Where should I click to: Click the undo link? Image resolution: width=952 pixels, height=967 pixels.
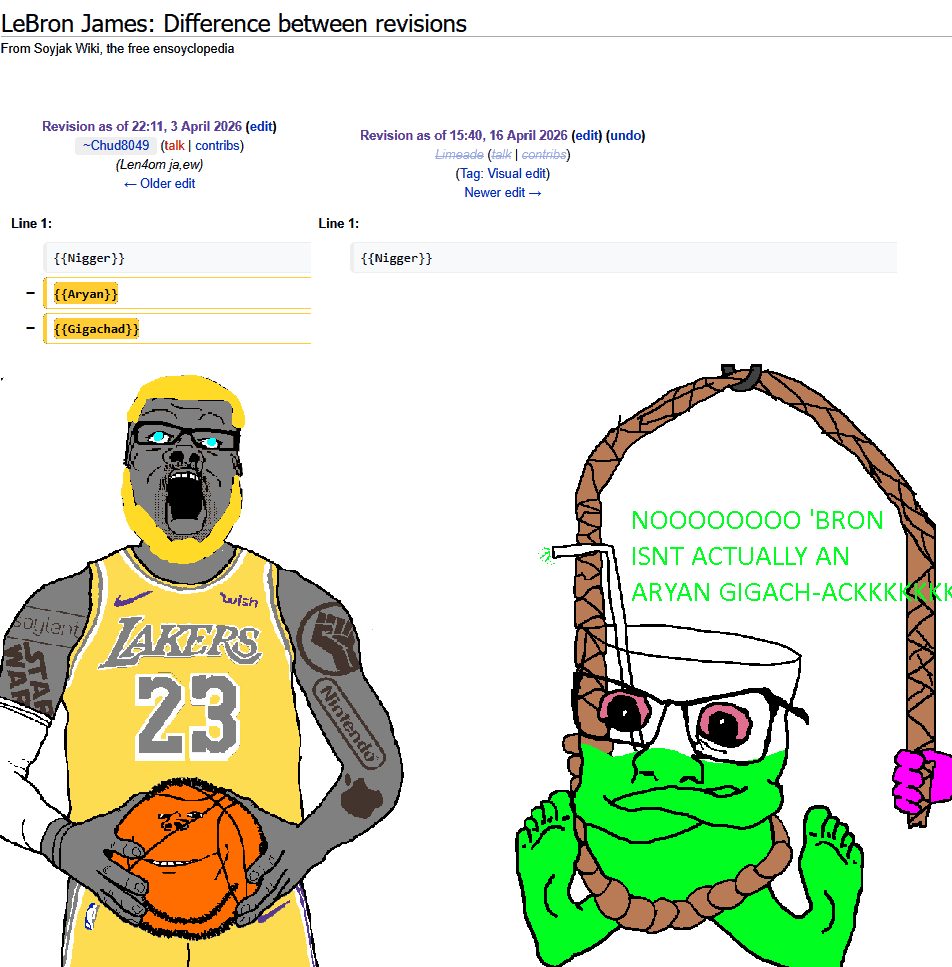coord(625,136)
